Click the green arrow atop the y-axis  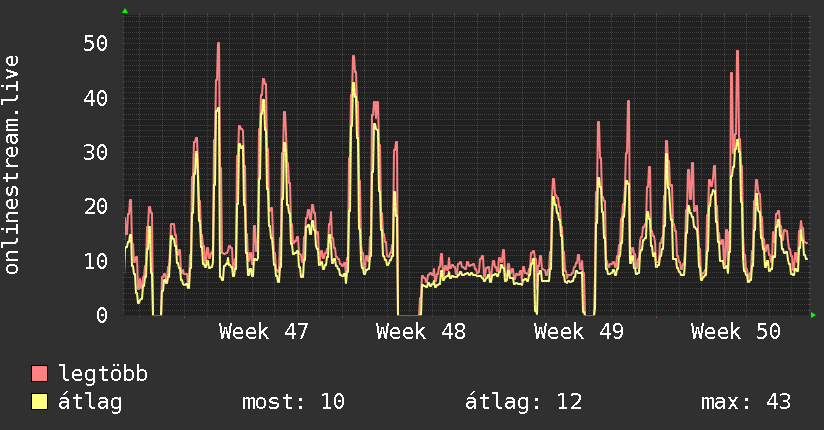[x=125, y=11]
